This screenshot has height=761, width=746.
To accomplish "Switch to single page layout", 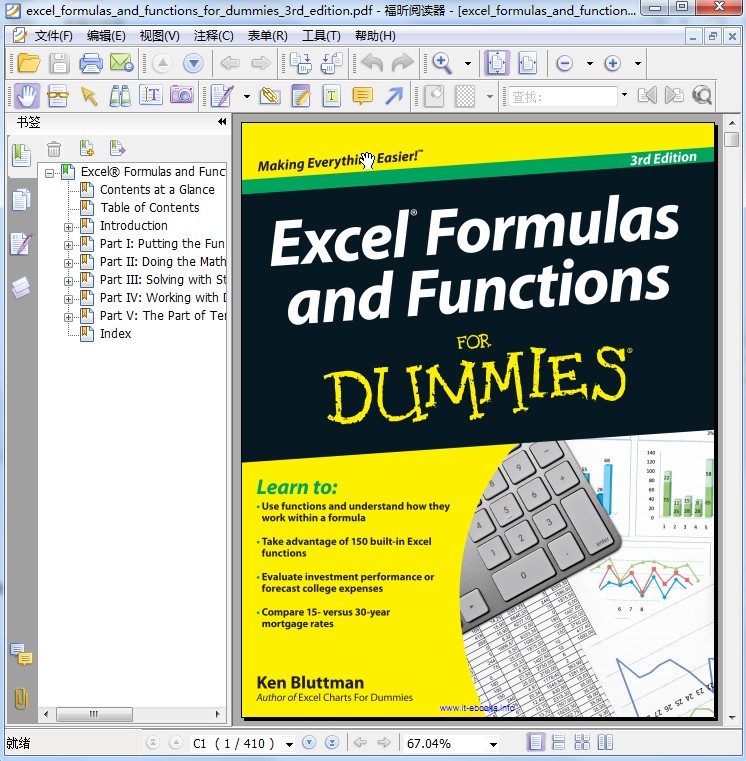I will pos(535,743).
